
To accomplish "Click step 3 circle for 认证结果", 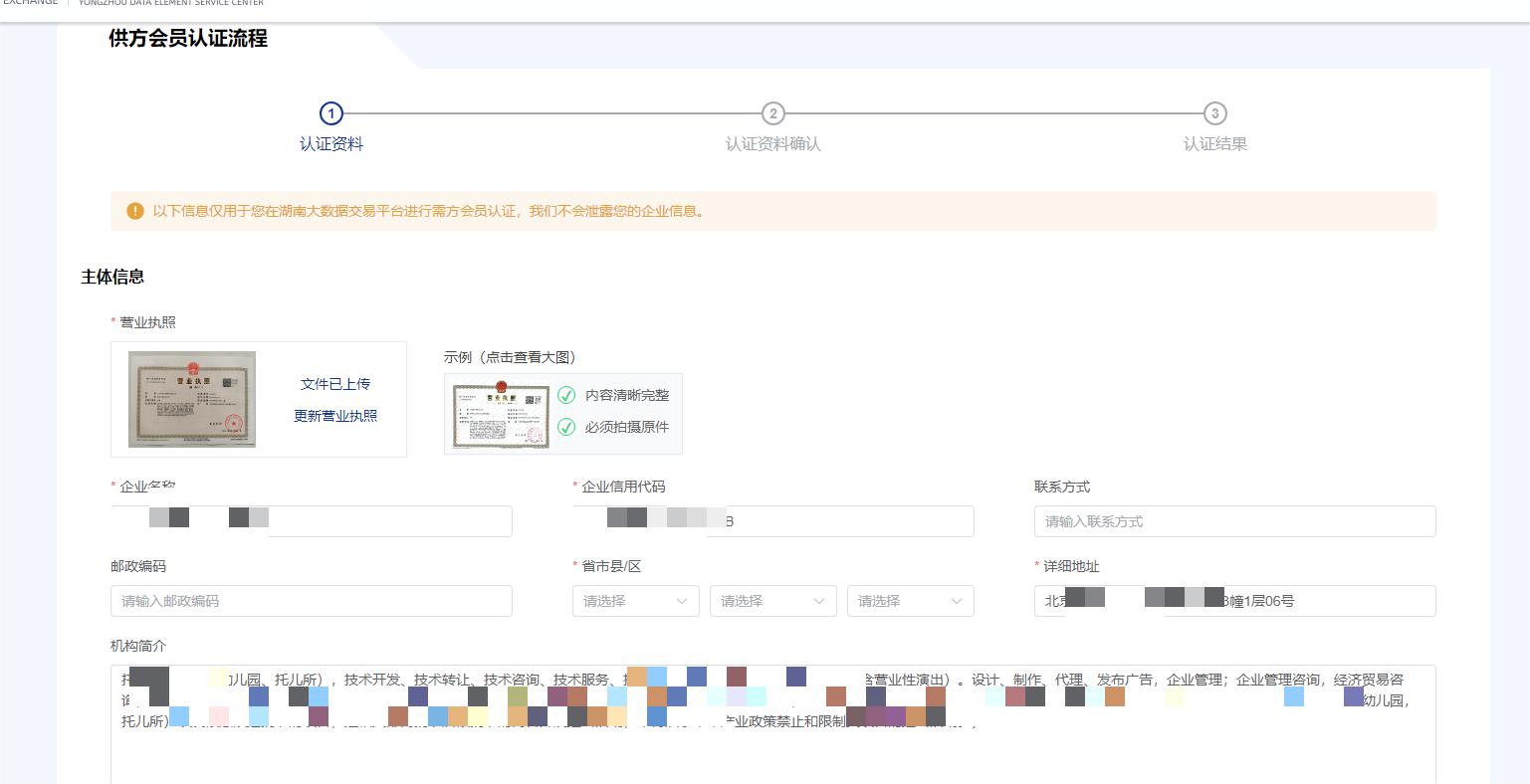I will coord(1214,113).
